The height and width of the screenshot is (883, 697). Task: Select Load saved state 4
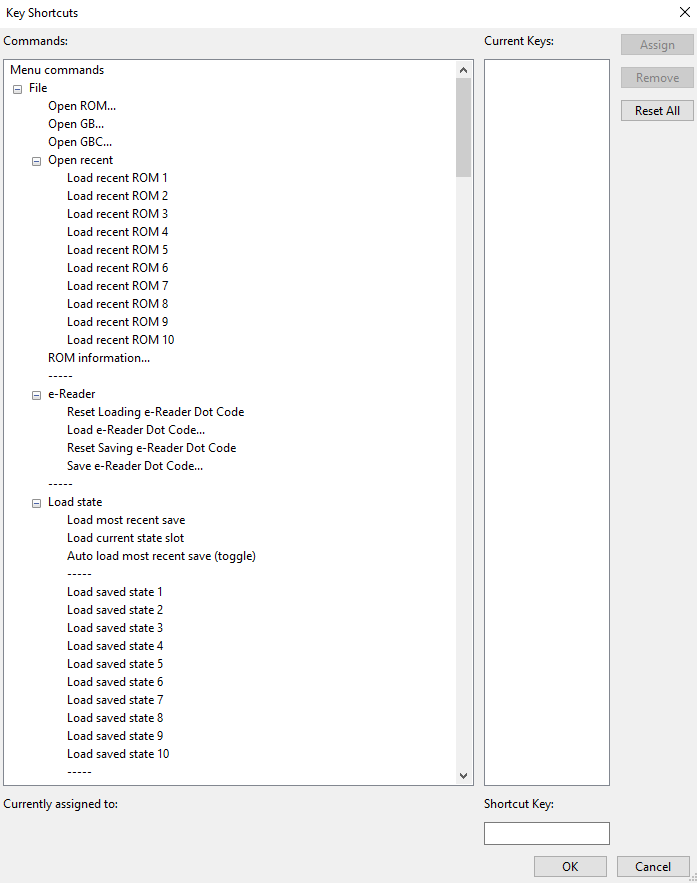(x=115, y=646)
